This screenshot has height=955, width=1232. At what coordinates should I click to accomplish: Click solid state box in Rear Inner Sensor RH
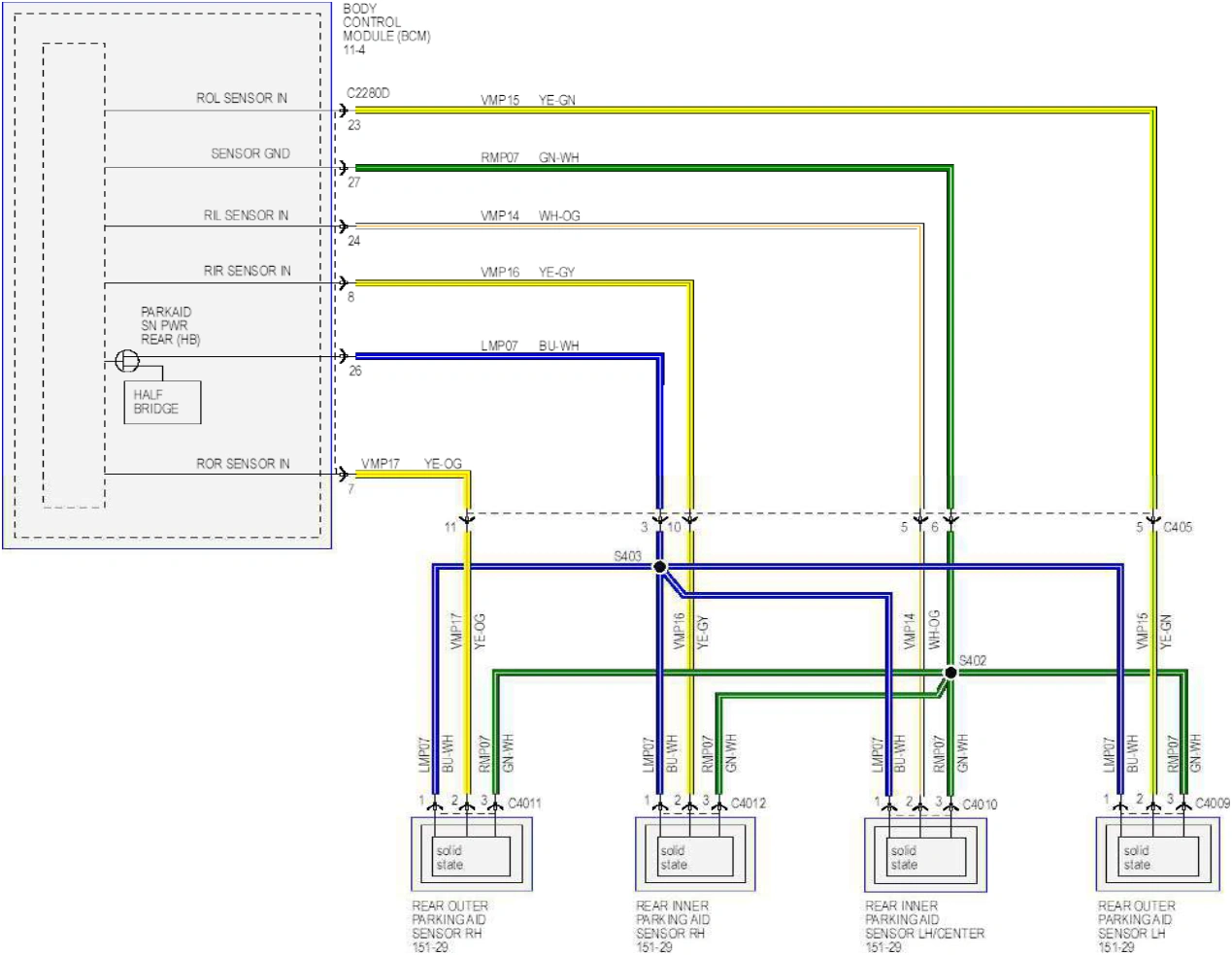pyautogui.click(x=695, y=856)
